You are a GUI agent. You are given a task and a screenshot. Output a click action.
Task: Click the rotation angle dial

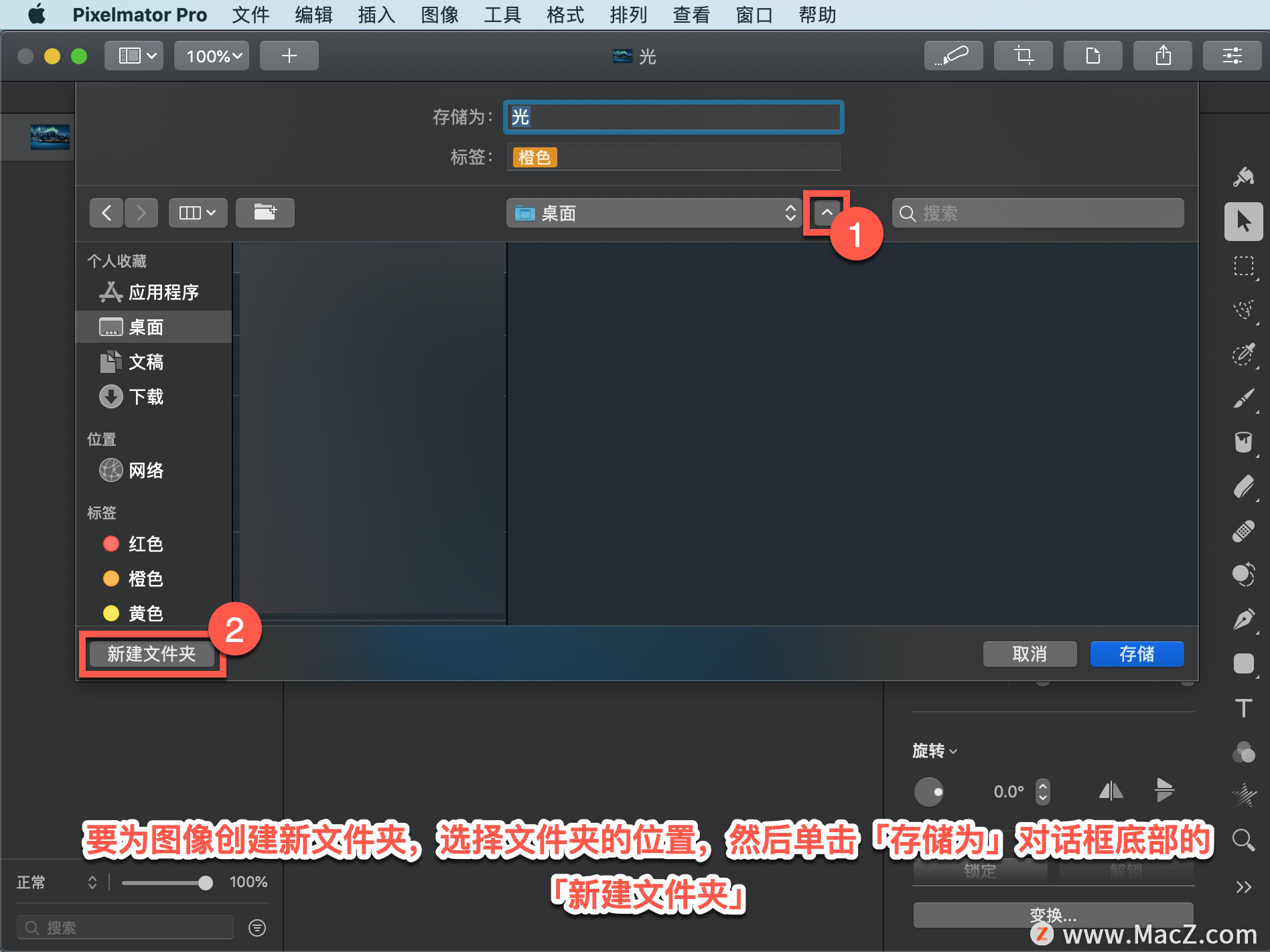coord(929,791)
